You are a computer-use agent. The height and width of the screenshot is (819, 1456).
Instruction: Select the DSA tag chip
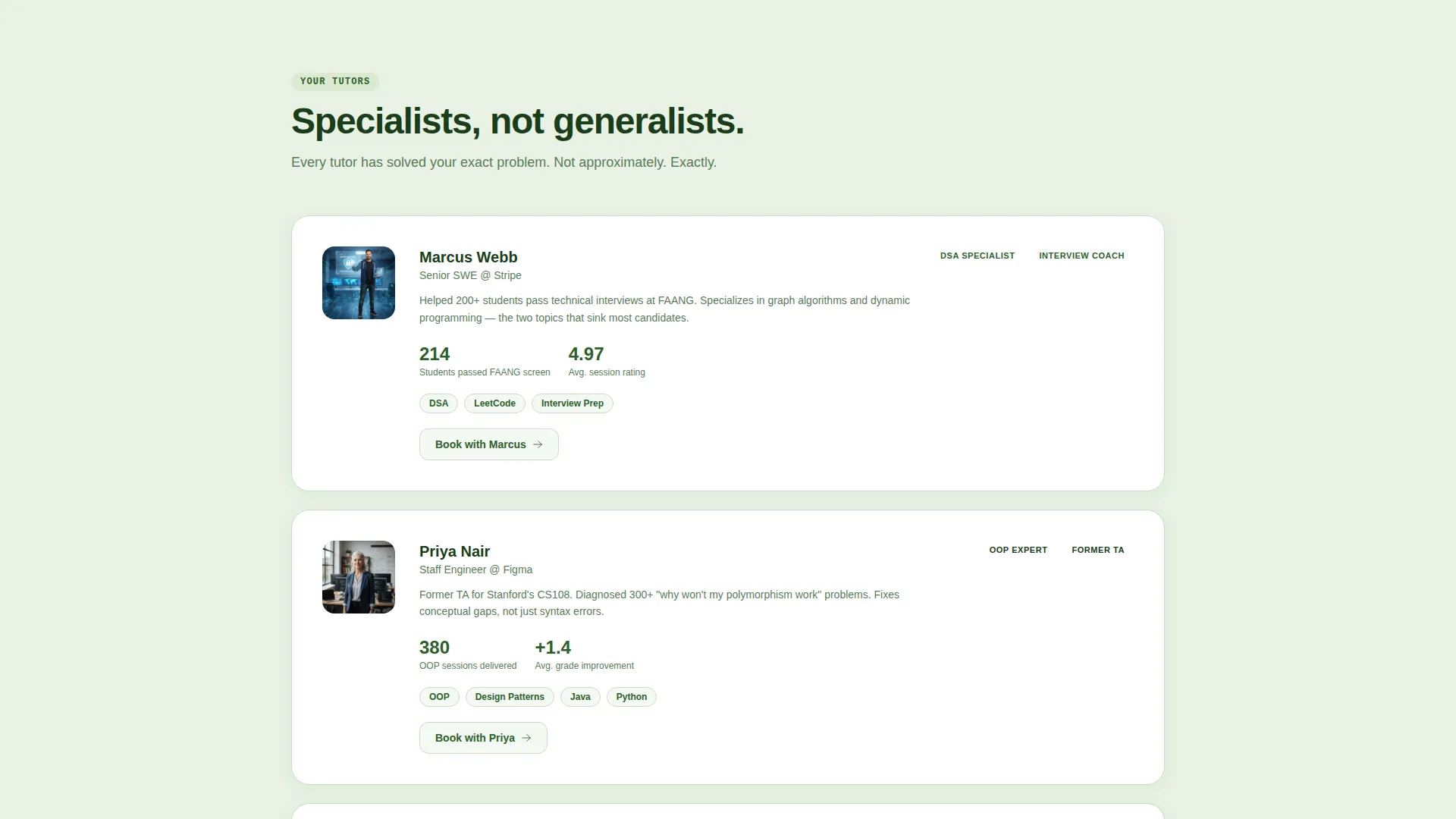(x=438, y=403)
